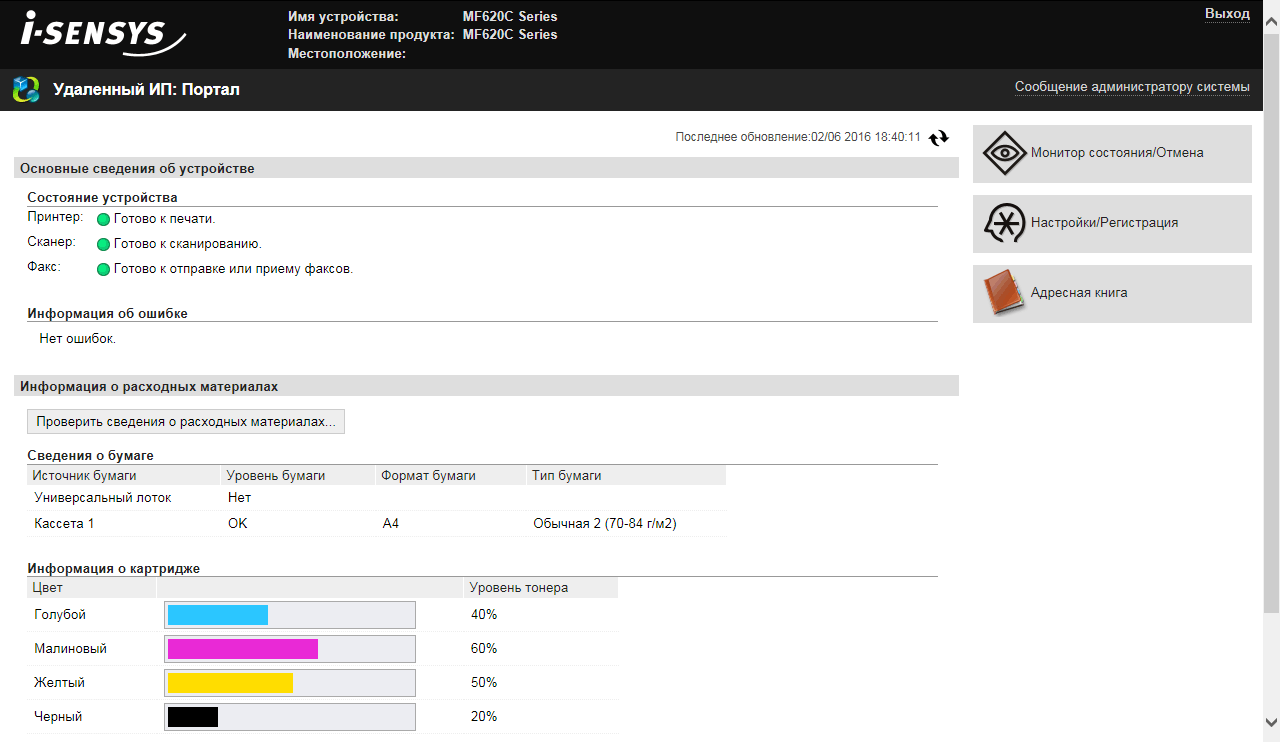Click the Желтый cartridge label
Screen dimensions: 1280x742
(x=59, y=683)
